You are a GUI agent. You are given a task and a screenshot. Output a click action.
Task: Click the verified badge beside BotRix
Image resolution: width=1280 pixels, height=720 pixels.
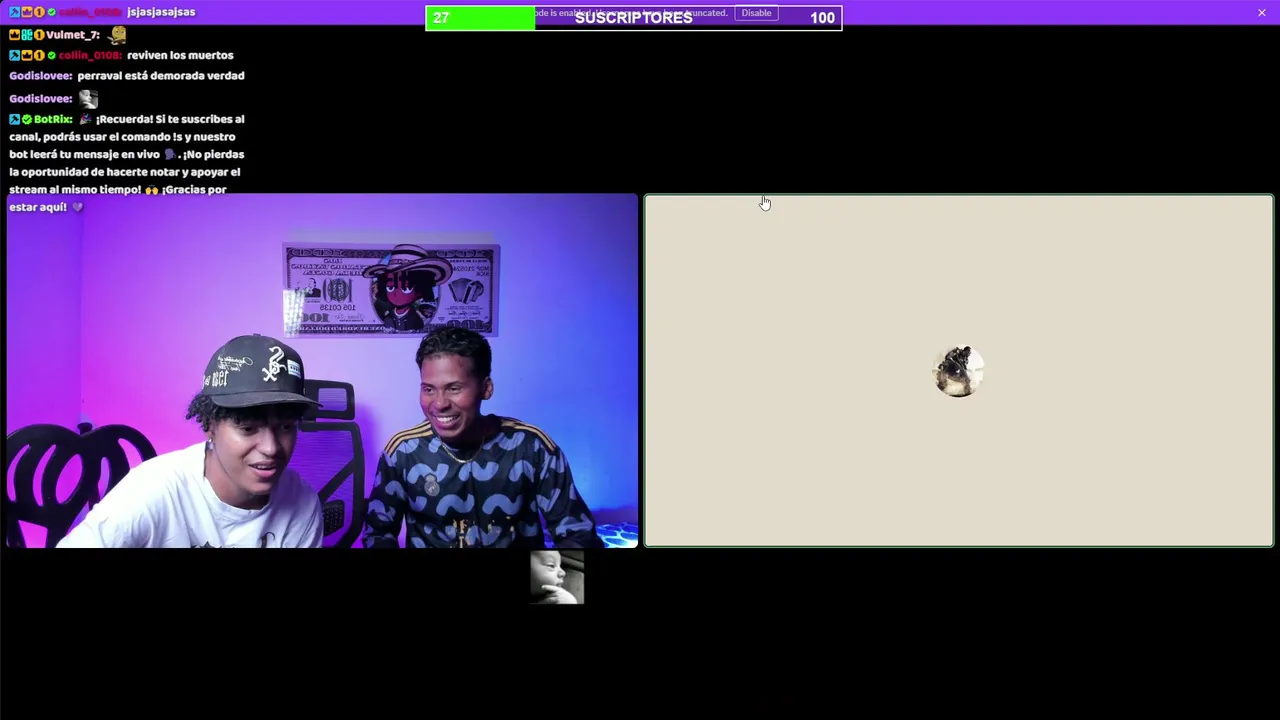coord(27,119)
